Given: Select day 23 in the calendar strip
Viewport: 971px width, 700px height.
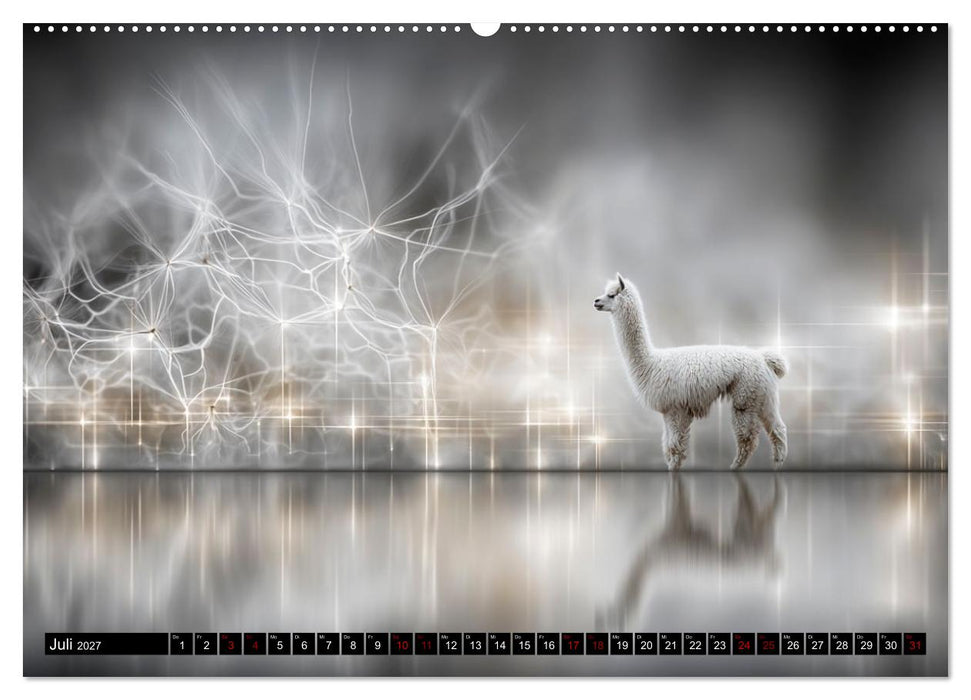Looking at the screenshot, I should click(720, 644).
